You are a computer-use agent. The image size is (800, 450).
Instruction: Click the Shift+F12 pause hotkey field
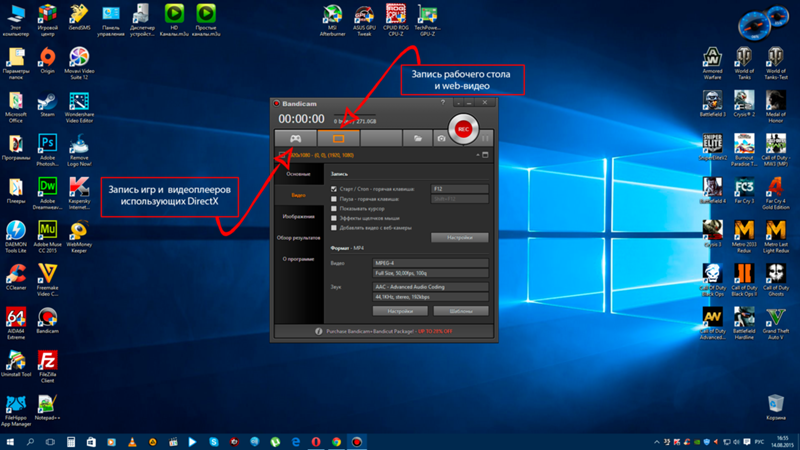coord(459,199)
